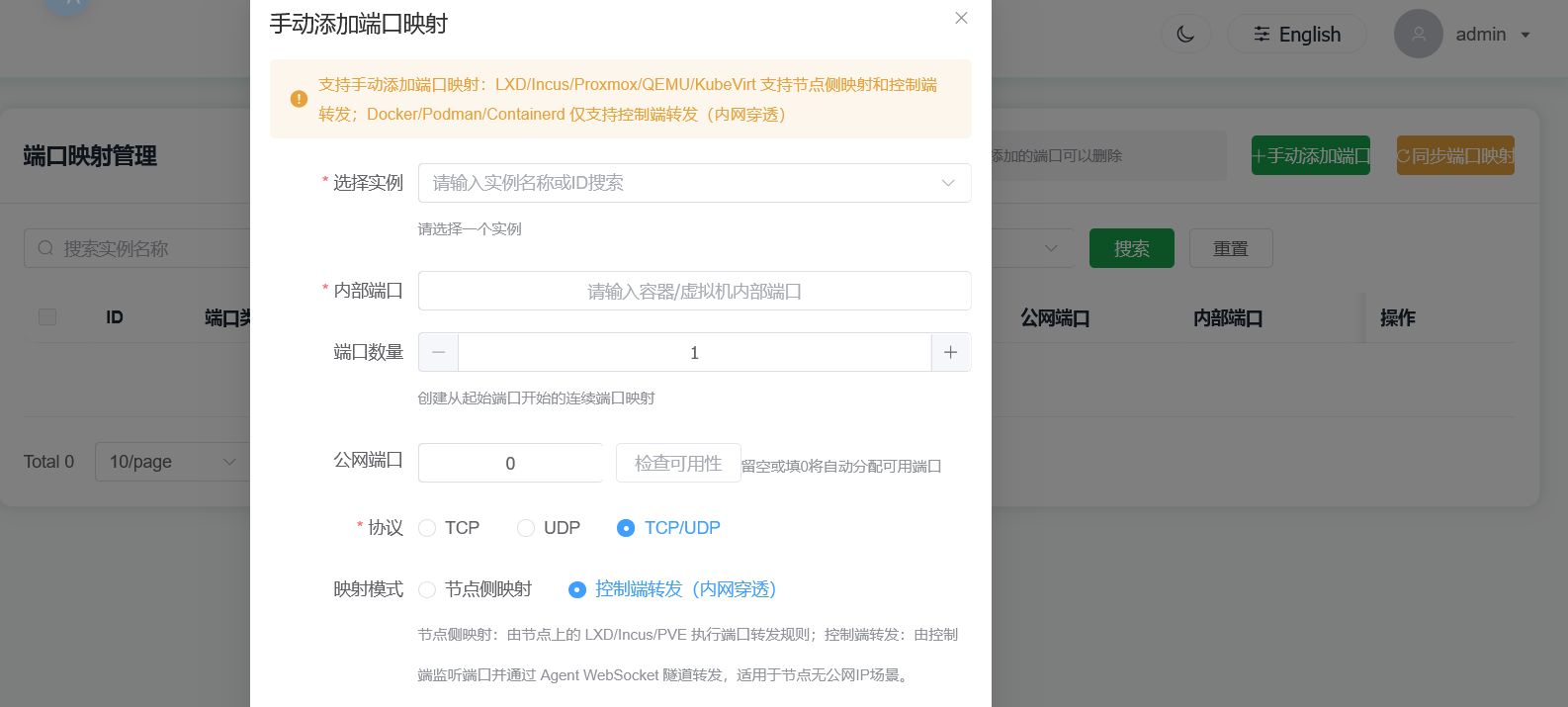Click the 内部端口 input field
1568x707 pixels.
[x=695, y=291]
